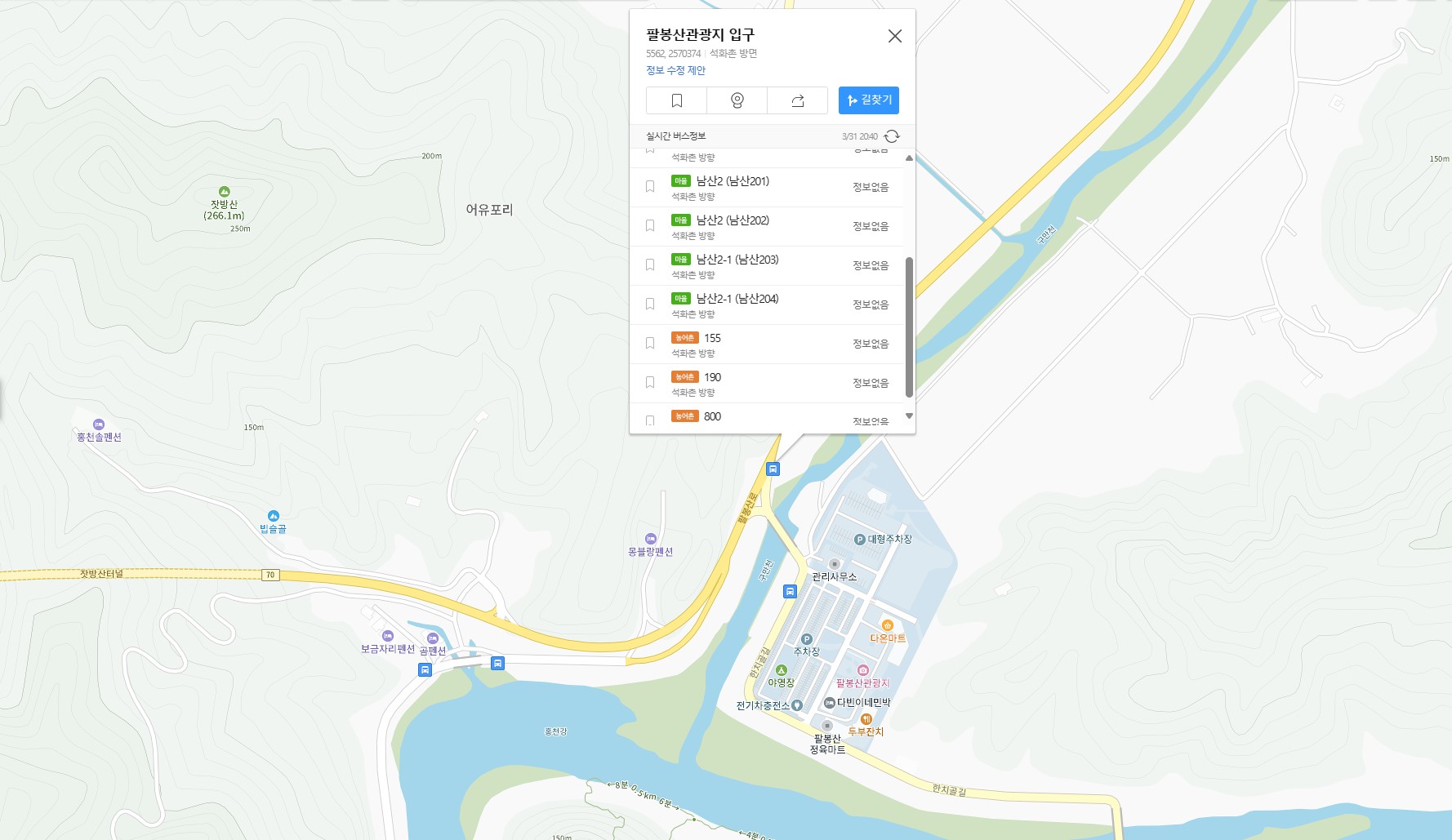
Task: Click the route 70 road shield
Action: tap(270, 575)
